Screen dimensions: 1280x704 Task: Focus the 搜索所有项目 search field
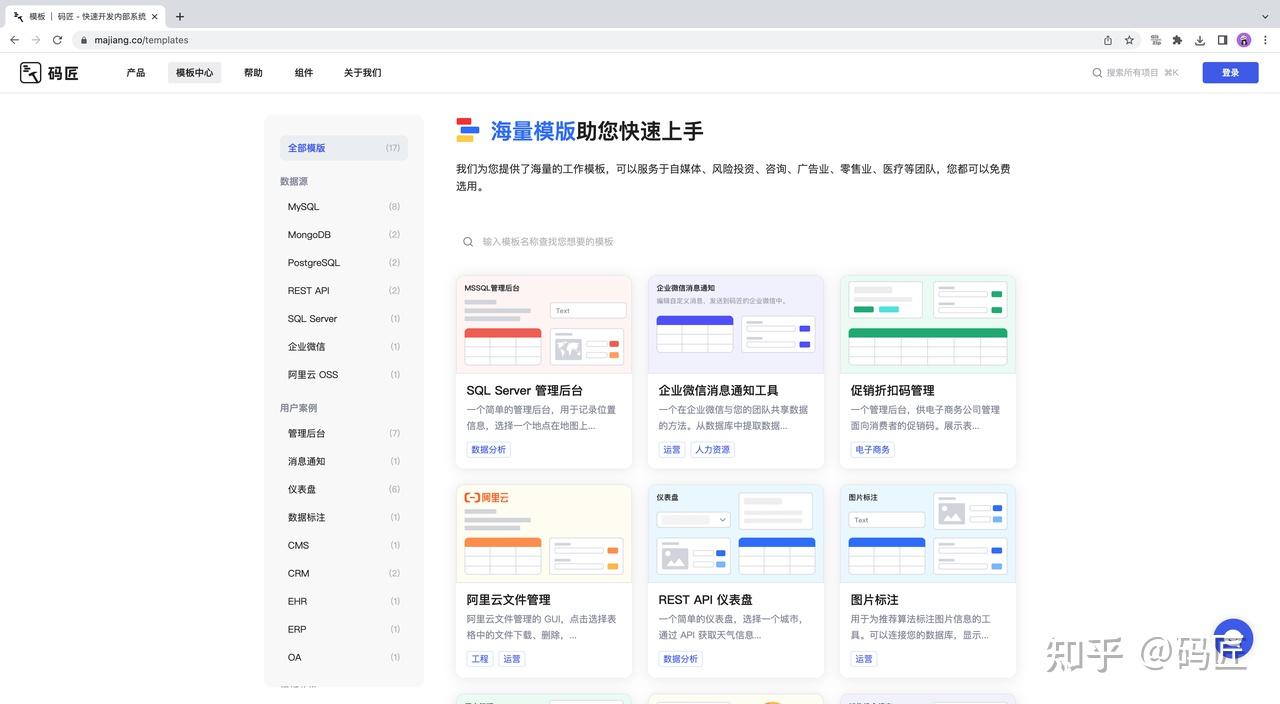pyautogui.click(x=1135, y=73)
